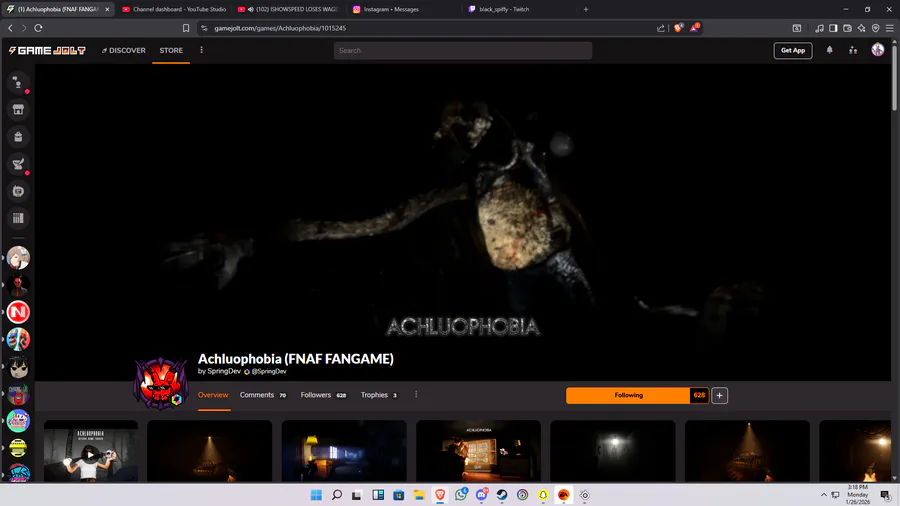Open the more options menu beside STORE
The image size is (900, 506).
[x=201, y=50]
